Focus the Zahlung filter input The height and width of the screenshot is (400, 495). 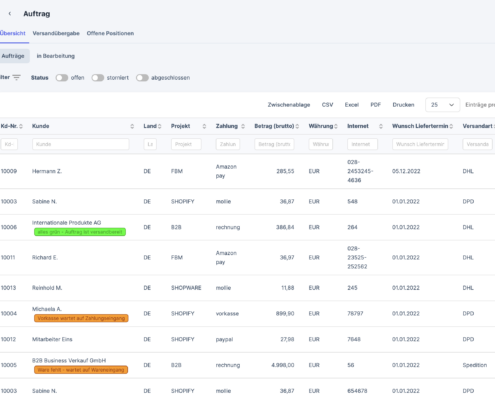pyautogui.click(x=228, y=144)
